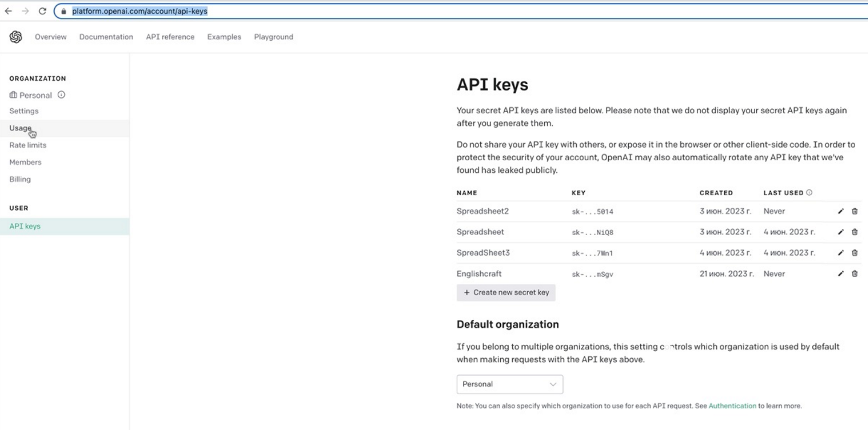Delete the SpreadSheet3 key with trash icon
Screen dimensions: 868x430
855,253
